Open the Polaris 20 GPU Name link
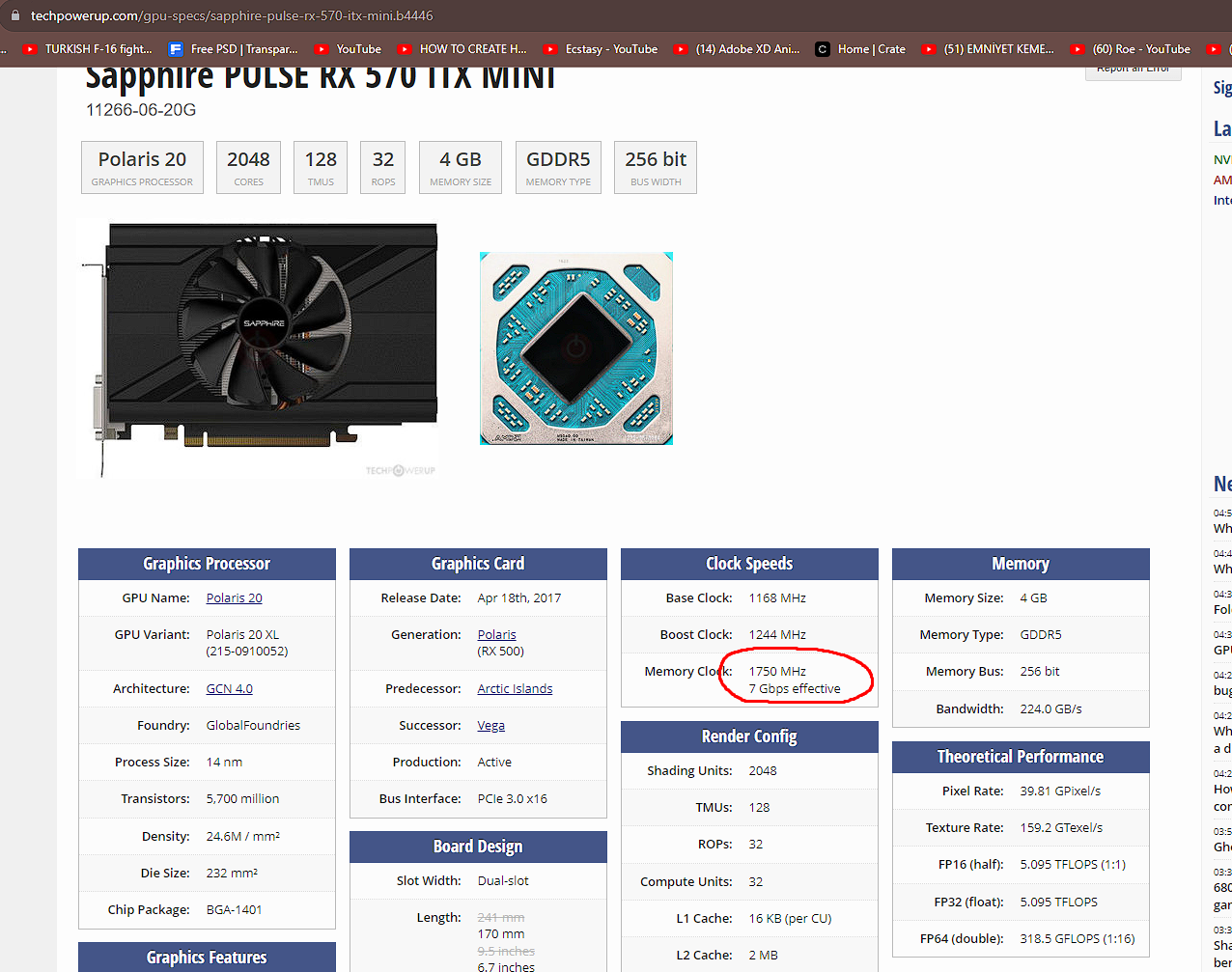The width and height of the screenshot is (1232, 972). click(235, 597)
